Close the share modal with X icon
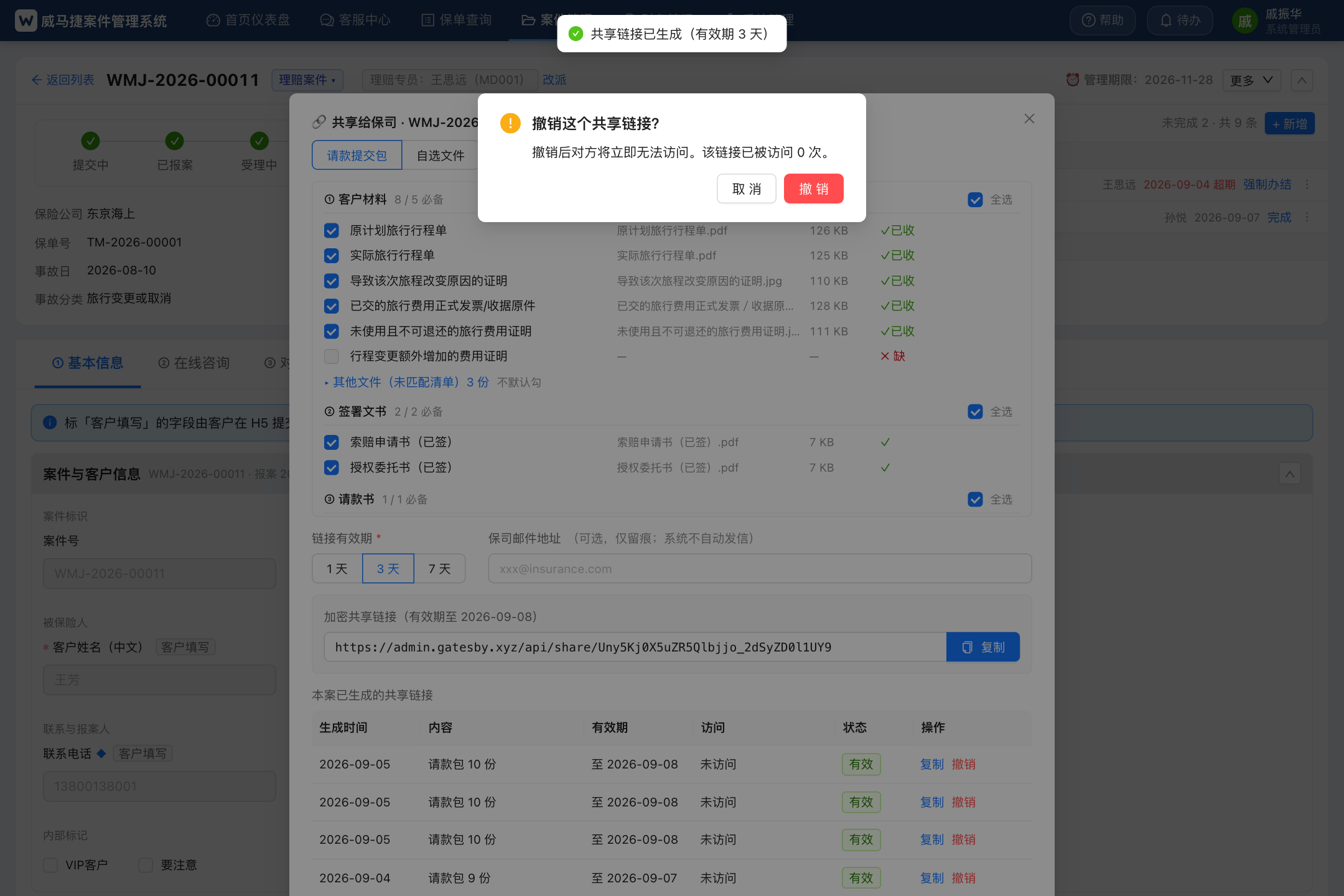The width and height of the screenshot is (1344, 896). tap(1029, 118)
